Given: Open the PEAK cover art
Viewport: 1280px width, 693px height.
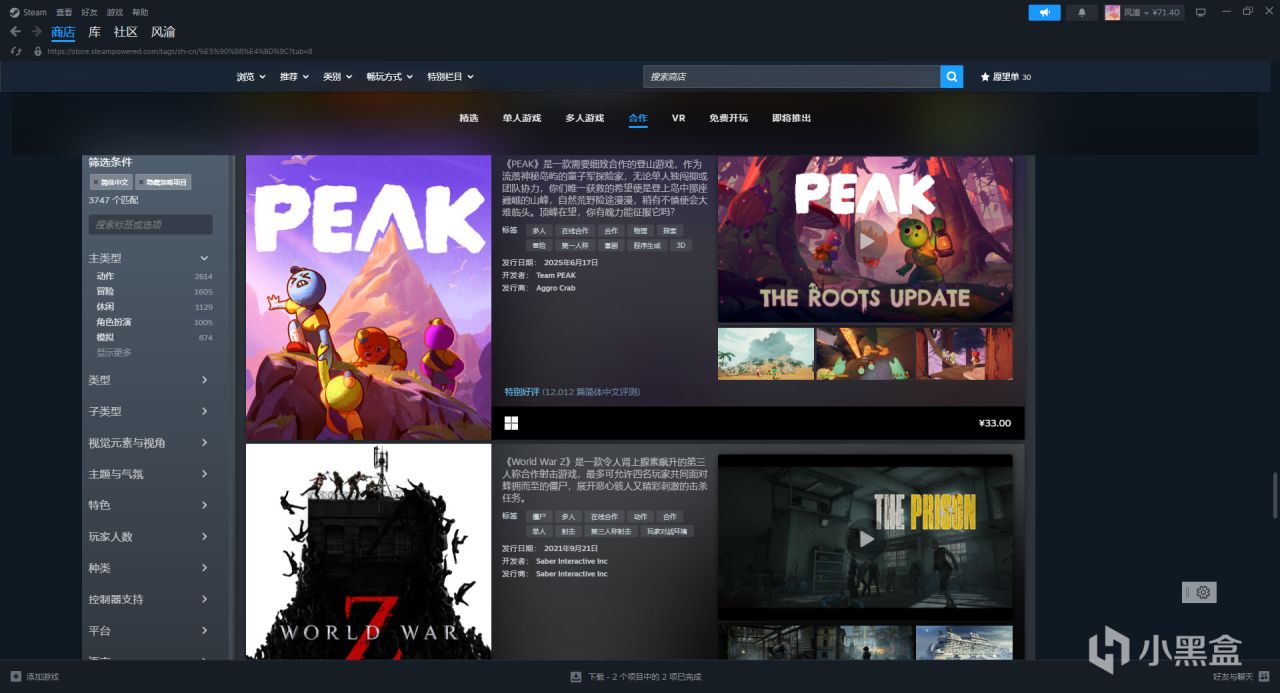Looking at the screenshot, I should click(x=369, y=298).
